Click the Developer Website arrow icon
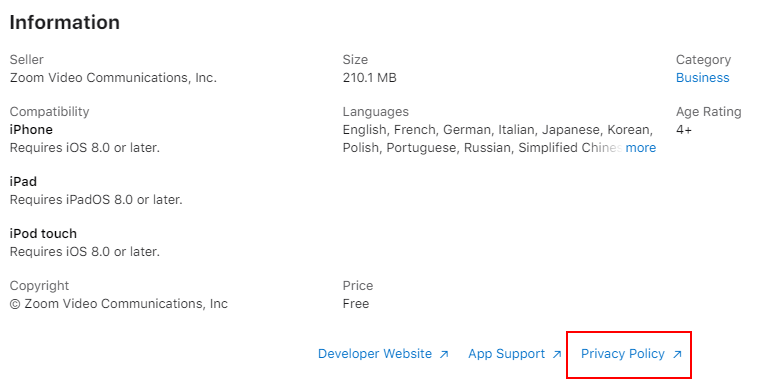The height and width of the screenshot is (389, 777). [444, 354]
